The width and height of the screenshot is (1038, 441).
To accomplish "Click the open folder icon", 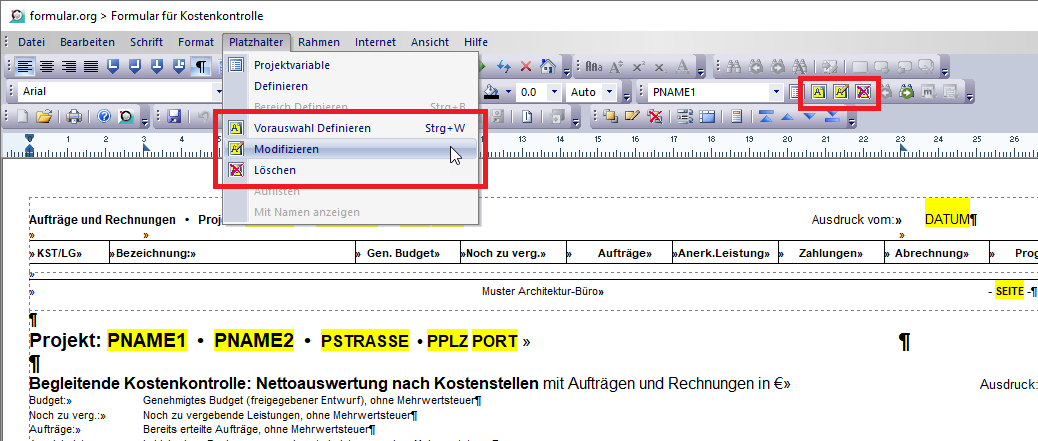I will [45, 116].
